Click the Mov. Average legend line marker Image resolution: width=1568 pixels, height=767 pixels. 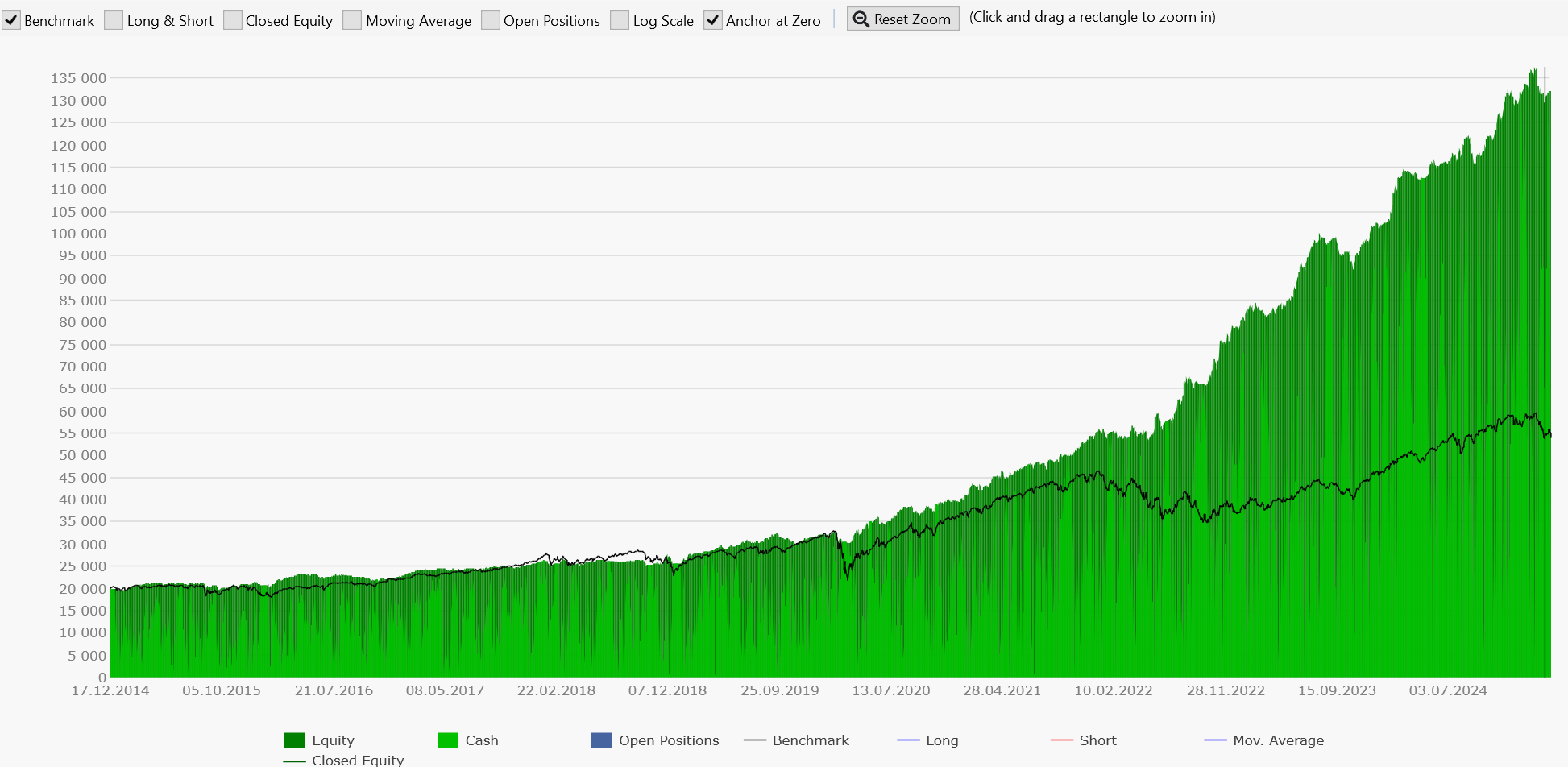coord(1215,740)
